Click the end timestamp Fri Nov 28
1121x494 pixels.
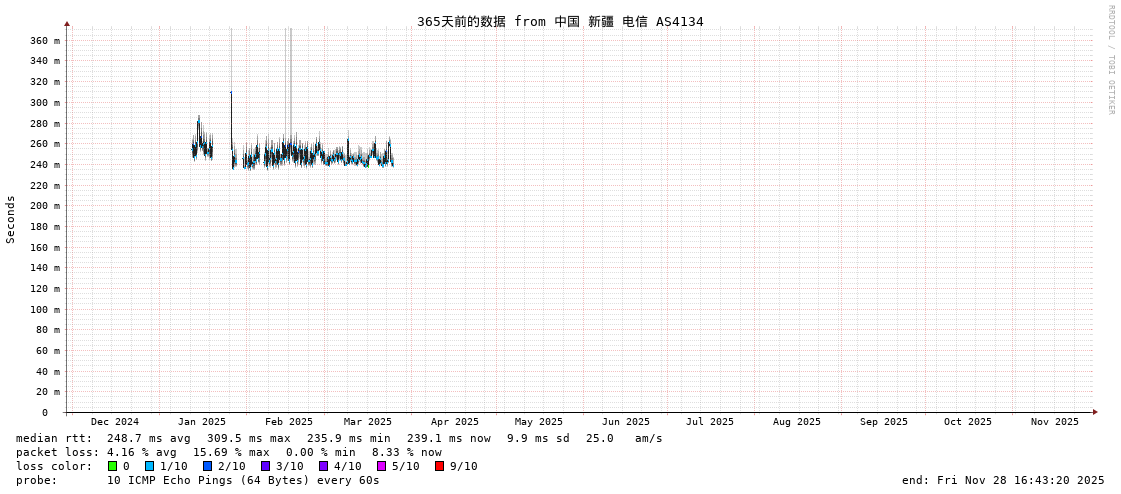click(x=1003, y=480)
